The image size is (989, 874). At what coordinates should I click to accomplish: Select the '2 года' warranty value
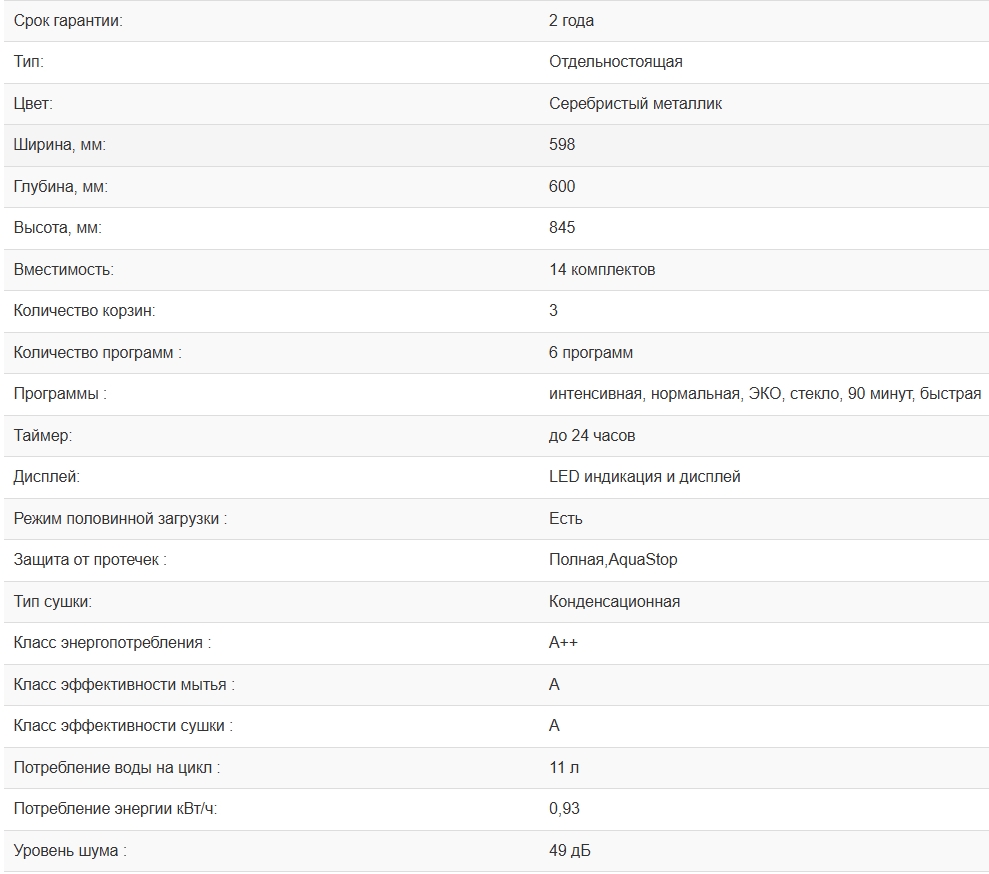571,20
